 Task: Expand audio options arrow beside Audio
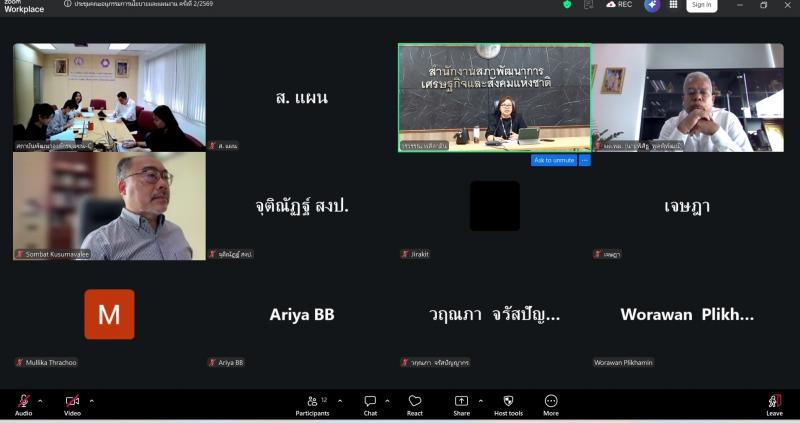[40, 401]
